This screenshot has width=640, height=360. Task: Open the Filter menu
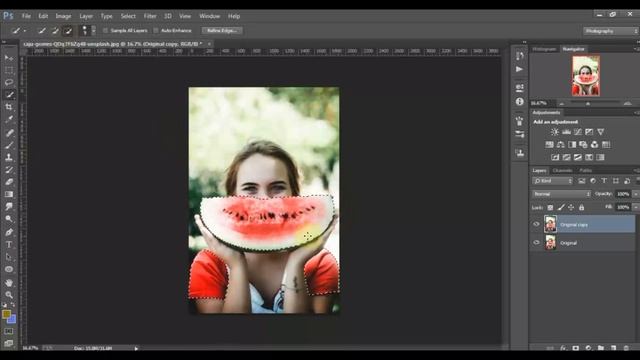click(150, 16)
